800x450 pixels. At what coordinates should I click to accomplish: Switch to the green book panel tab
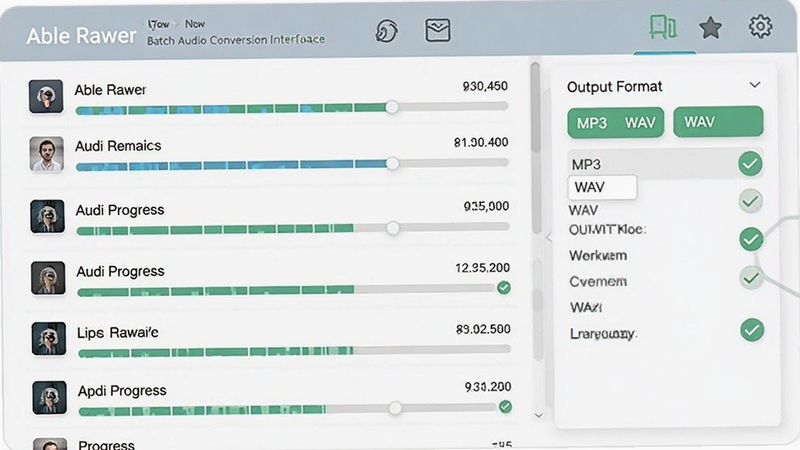point(663,27)
